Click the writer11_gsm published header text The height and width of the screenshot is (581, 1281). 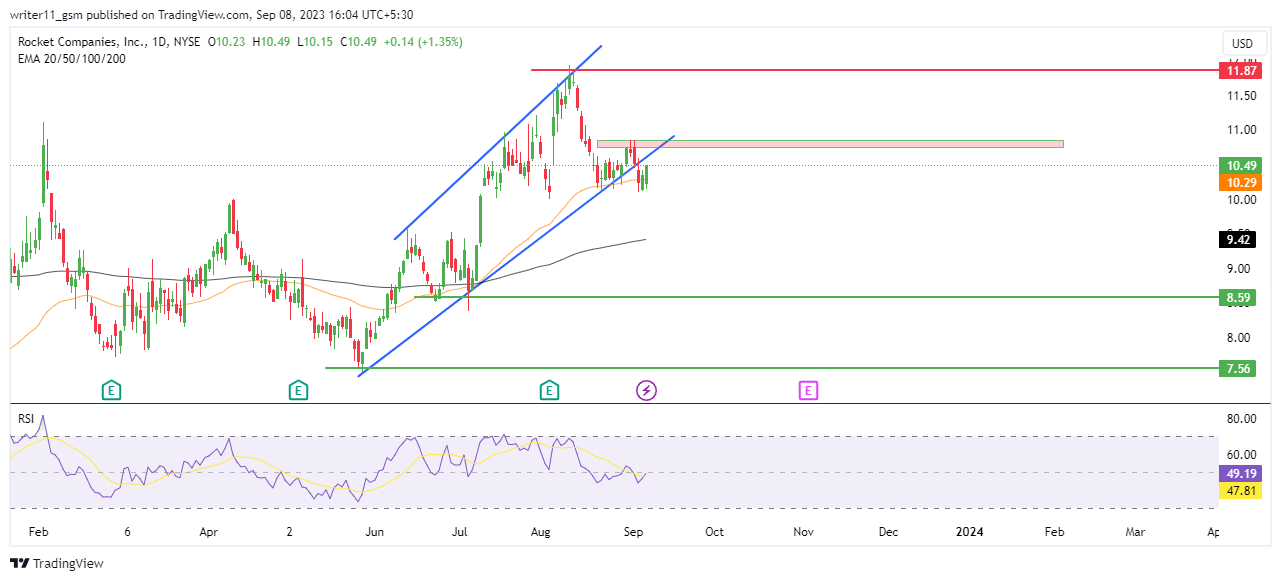(x=211, y=14)
